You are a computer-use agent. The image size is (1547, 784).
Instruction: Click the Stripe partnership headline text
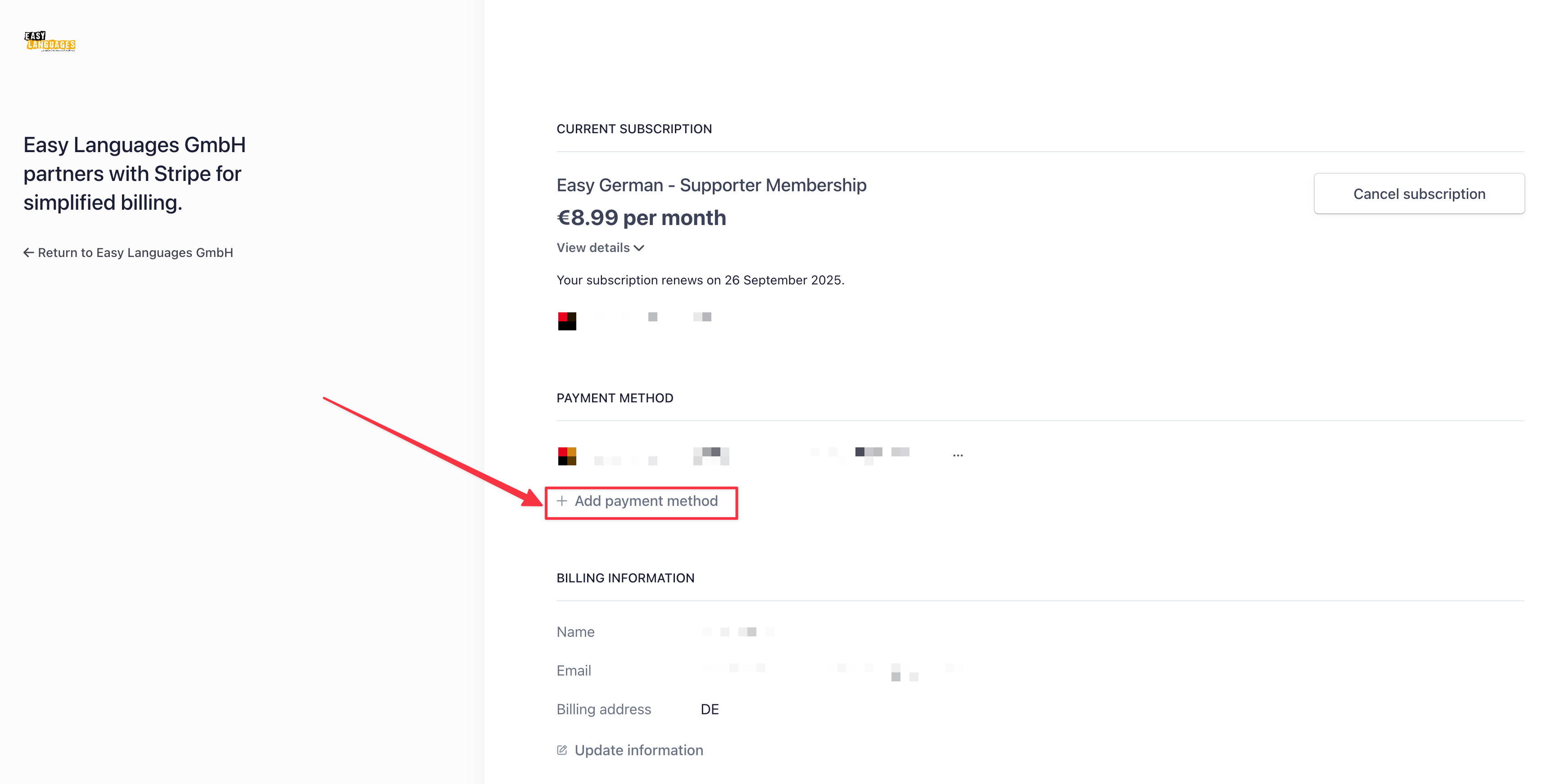135,174
